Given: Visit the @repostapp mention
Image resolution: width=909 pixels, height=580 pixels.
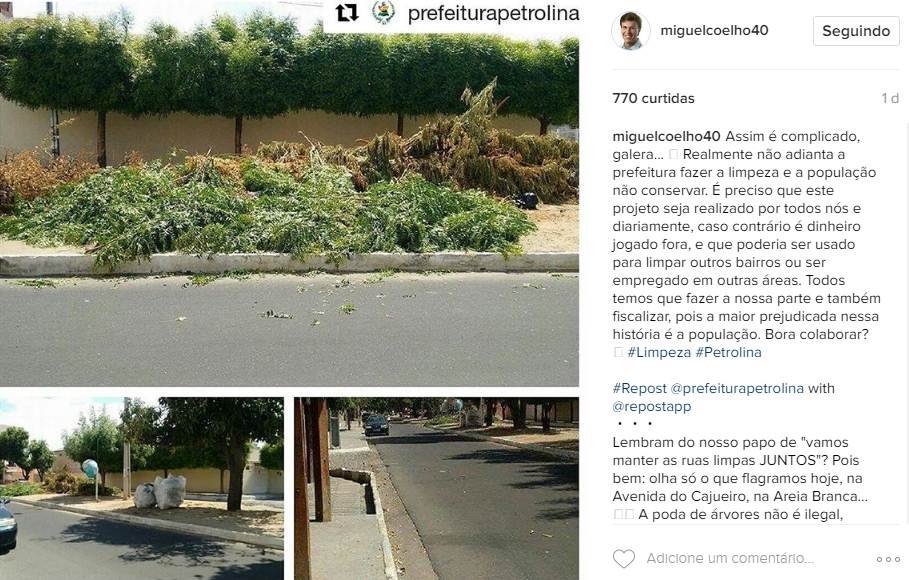Looking at the screenshot, I should (652, 407).
